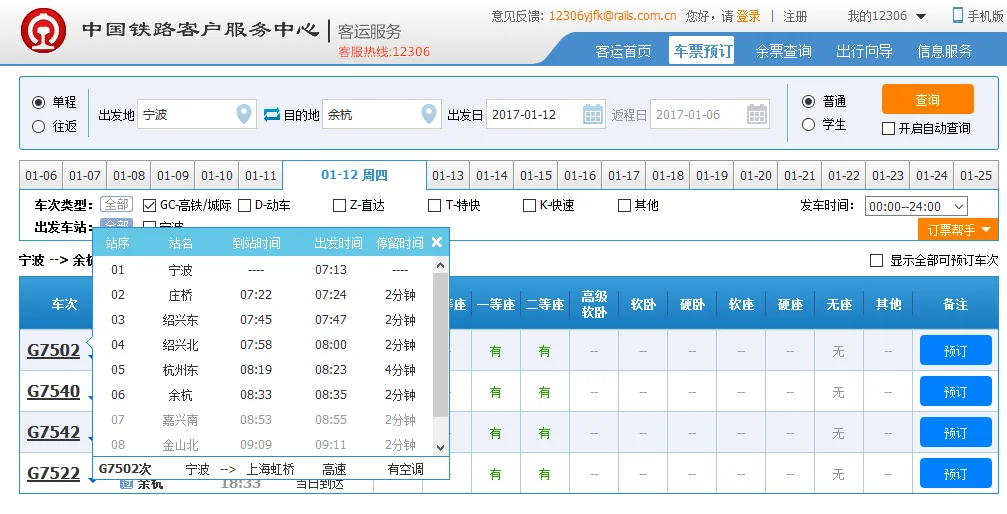
Task: Open the 车票预订 navigation tab
Action: 703,51
